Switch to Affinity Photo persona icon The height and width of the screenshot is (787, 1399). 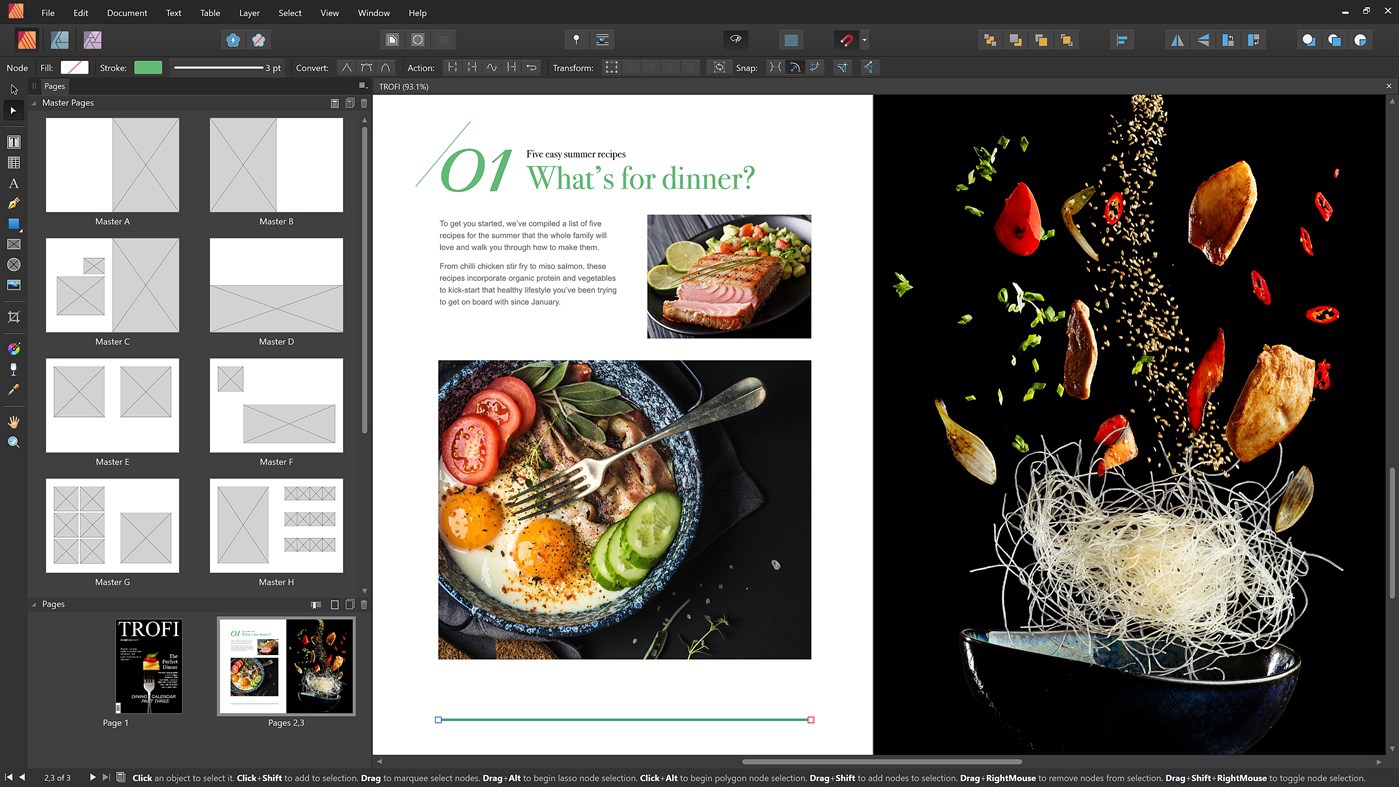92,40
